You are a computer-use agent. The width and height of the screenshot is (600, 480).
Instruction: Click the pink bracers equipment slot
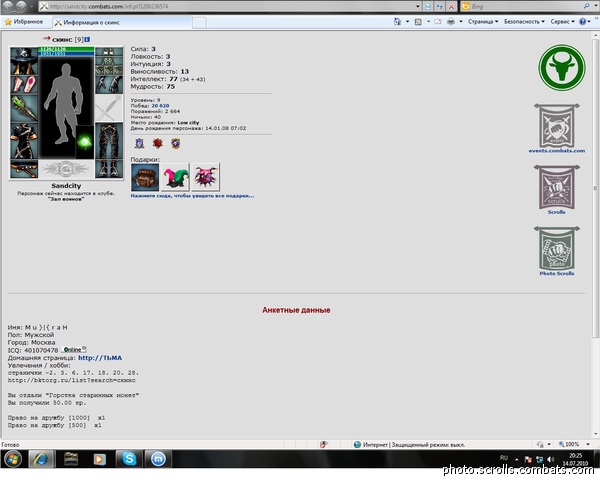pos(24,85)
